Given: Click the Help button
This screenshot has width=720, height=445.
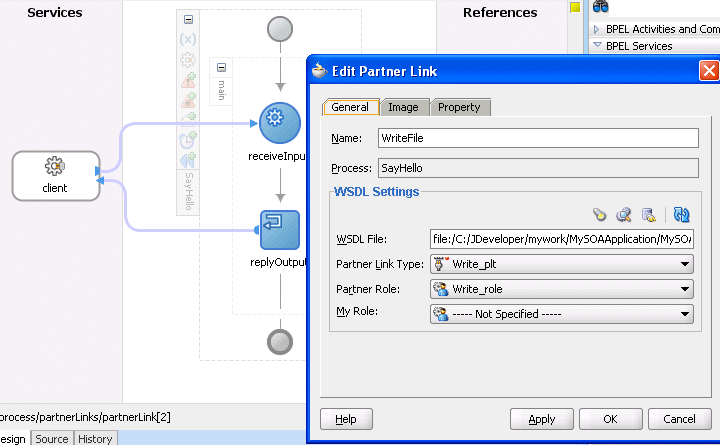Looking at the screenshot, I should [x=346, y=419].
